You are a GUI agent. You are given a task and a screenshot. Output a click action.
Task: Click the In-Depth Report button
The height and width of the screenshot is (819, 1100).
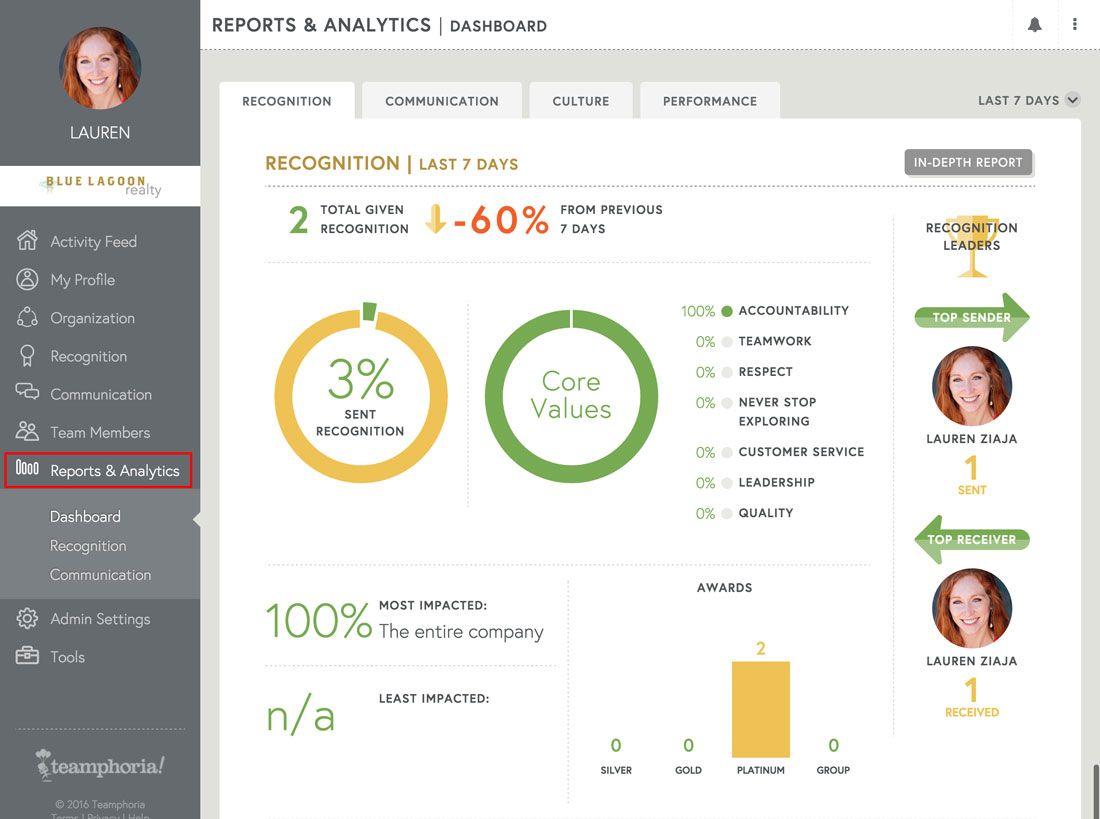pyautogui.click(x=968, y=162)
